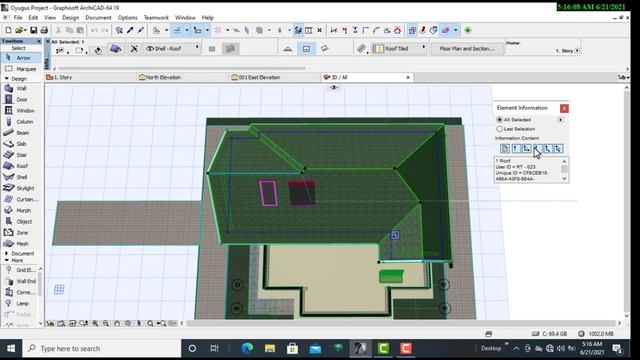Viewport: 640px width, 360px height.
Task: Click the taskbar search box
Action: (x=102, y=349)
